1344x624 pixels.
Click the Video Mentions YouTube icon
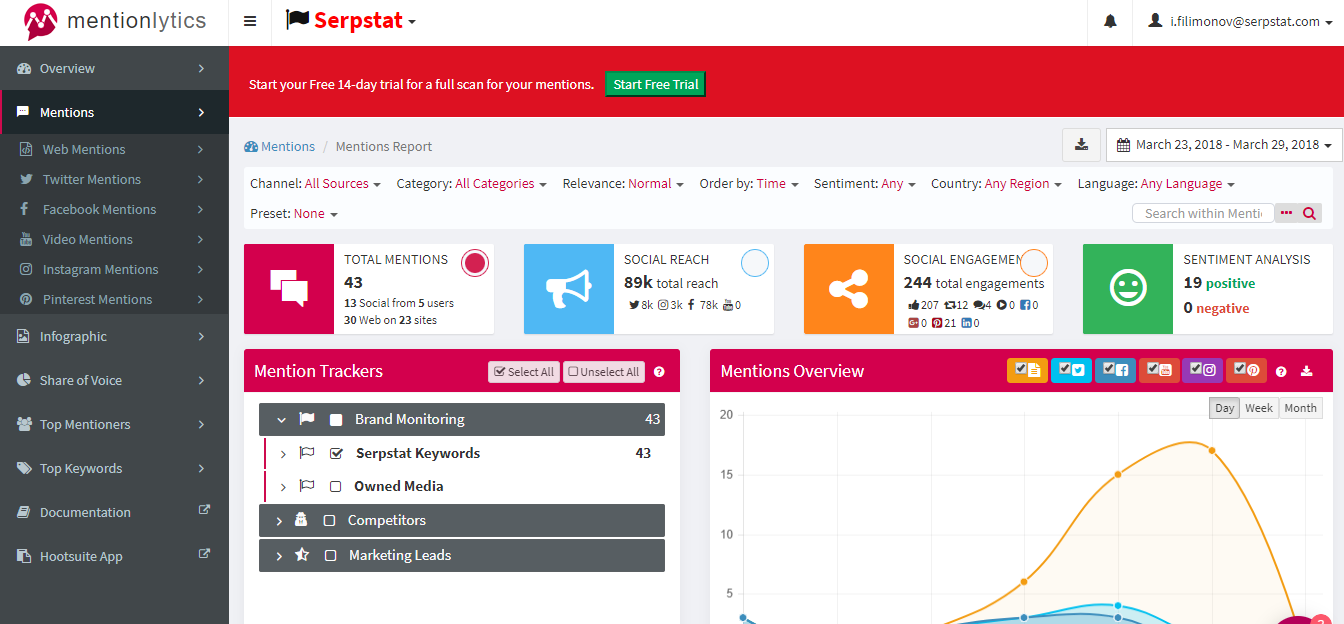point(25,240)
